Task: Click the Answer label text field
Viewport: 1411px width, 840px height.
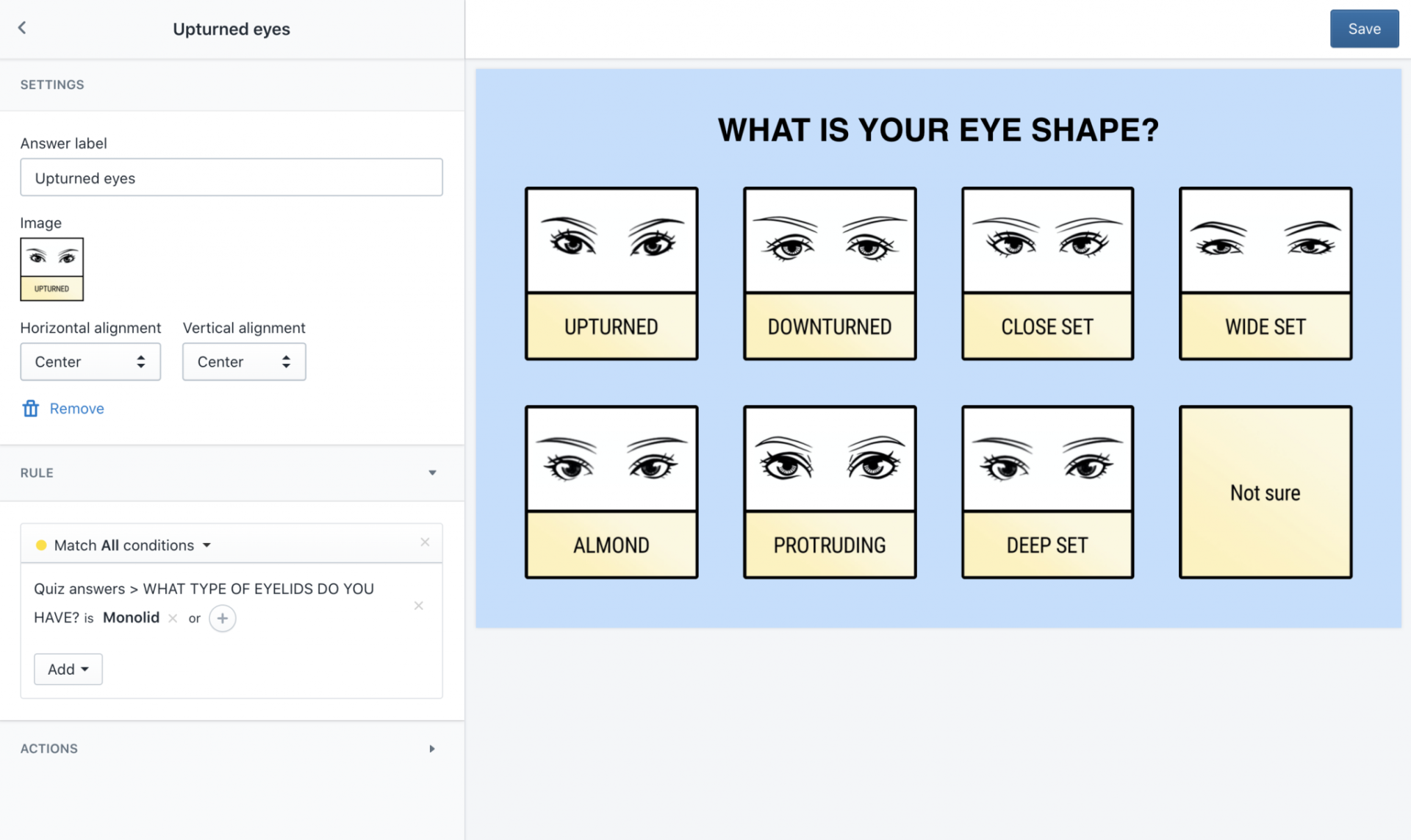Action: pyautogui.click(x=231, y=178)
